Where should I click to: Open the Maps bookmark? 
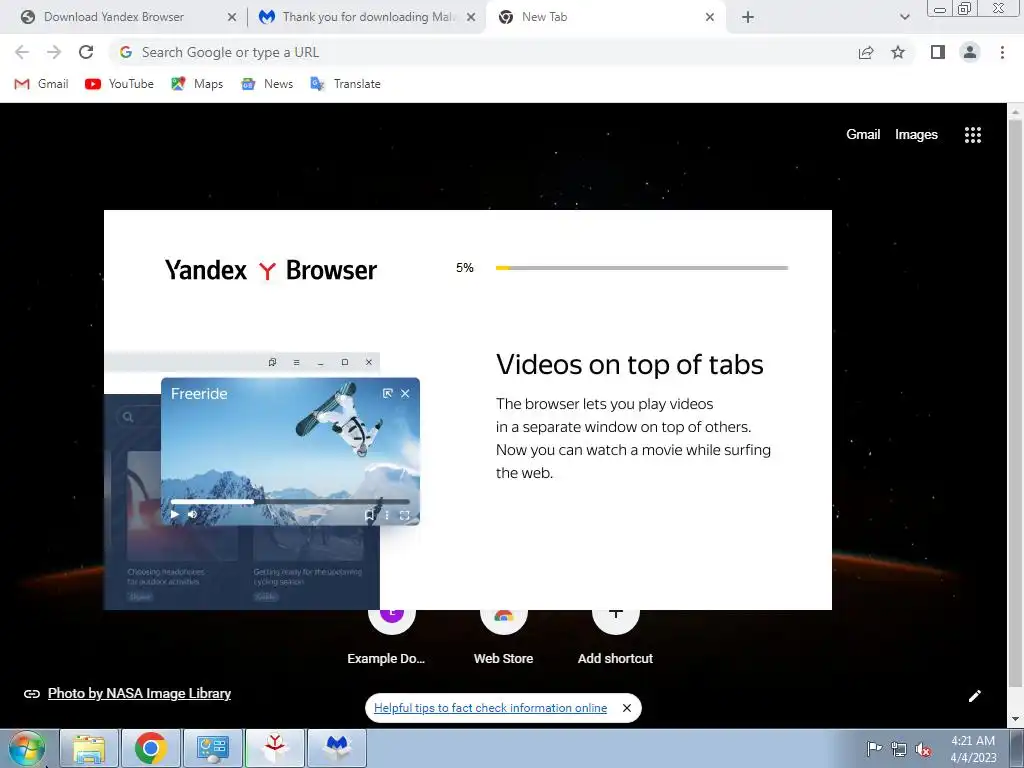point(197,84)
